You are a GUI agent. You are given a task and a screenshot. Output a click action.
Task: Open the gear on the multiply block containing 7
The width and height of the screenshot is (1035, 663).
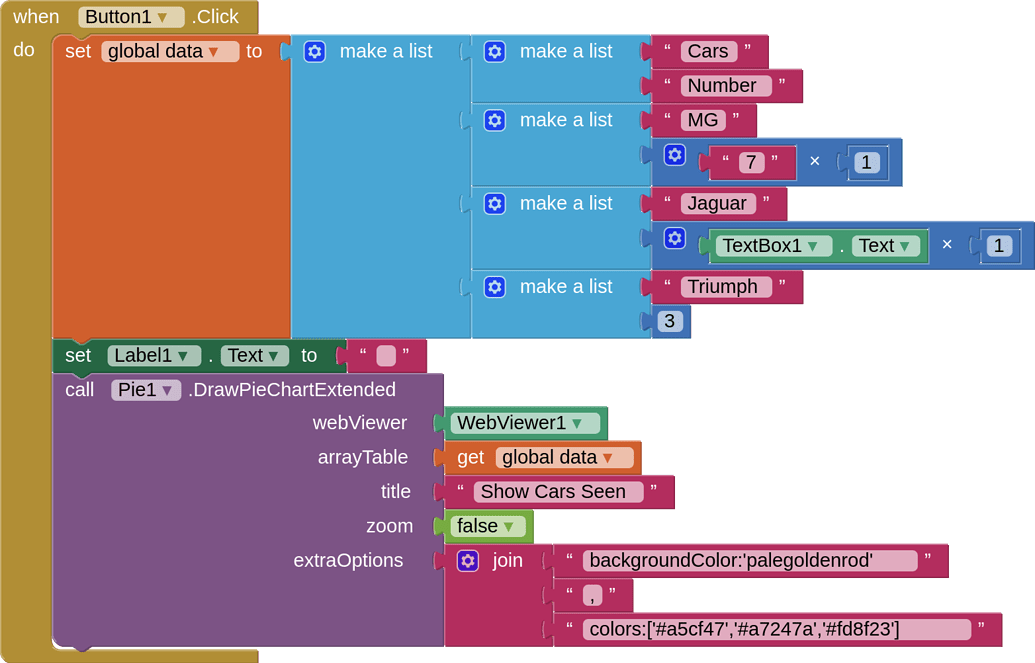[675, 155]
